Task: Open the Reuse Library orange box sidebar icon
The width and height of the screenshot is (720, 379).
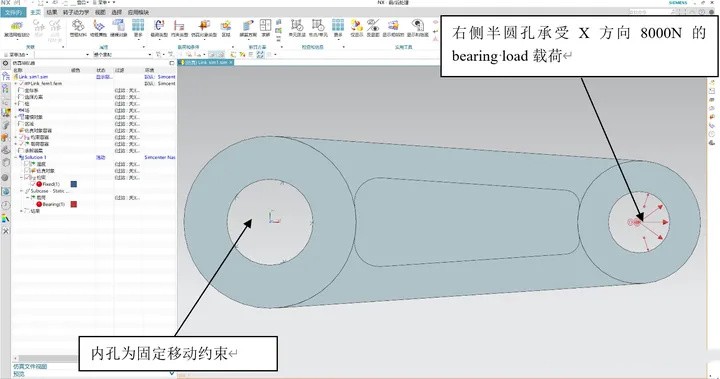Action: point(6,137)
